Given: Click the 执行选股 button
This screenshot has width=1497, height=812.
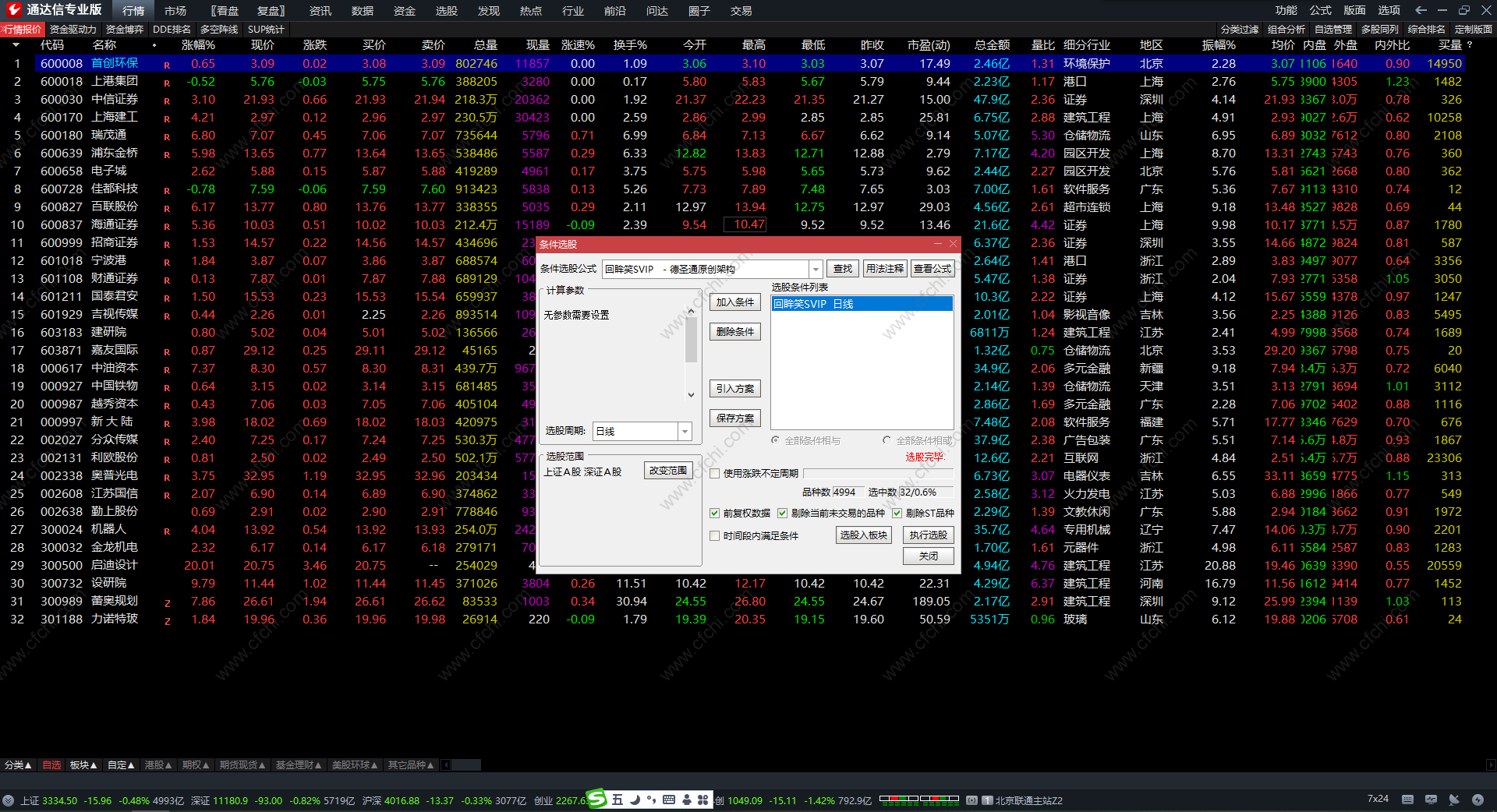Looking at the screenshot, I should 928,535.
